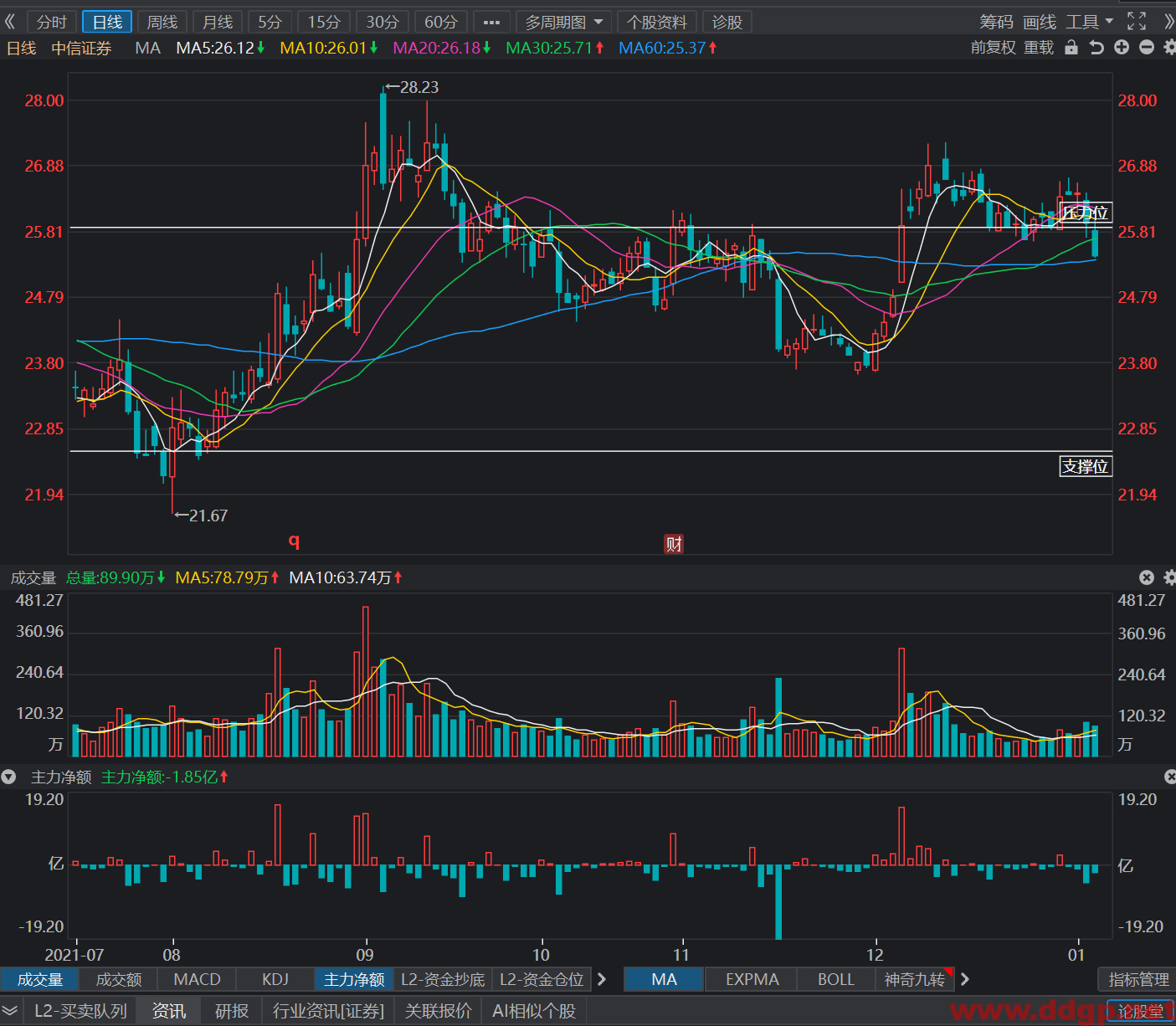Open more periods ellipsis menu

click(491, 22)
